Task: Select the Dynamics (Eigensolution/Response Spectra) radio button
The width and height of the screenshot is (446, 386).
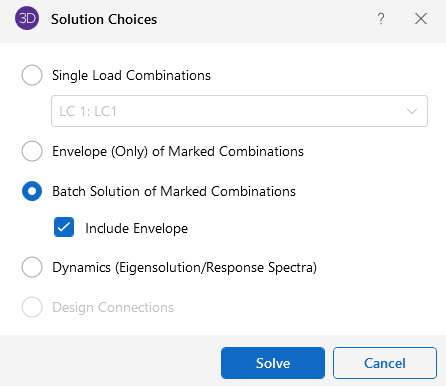Action: click(32, 267)
